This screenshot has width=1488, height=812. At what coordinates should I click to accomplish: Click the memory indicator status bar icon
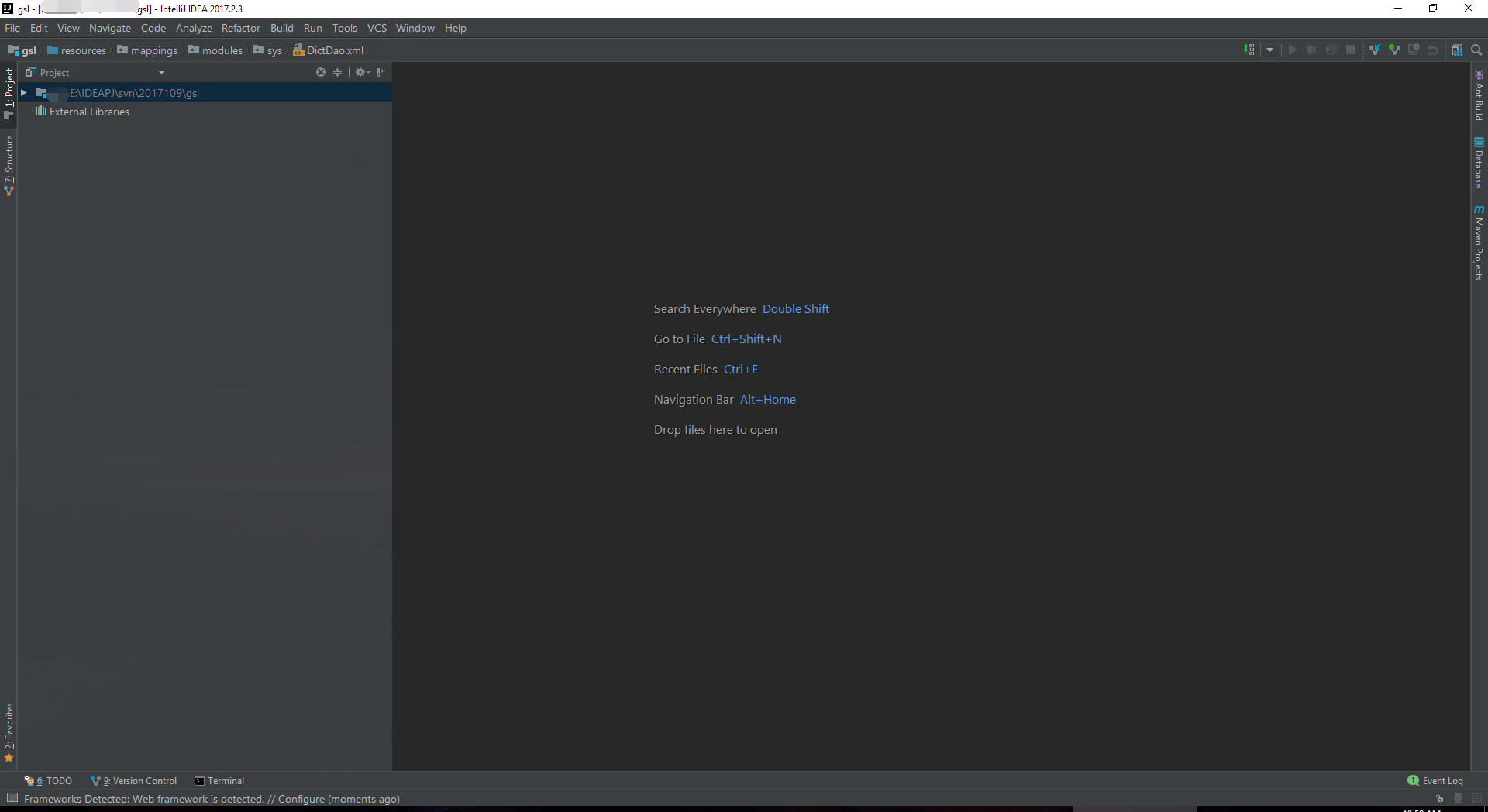coord(1476,799)
